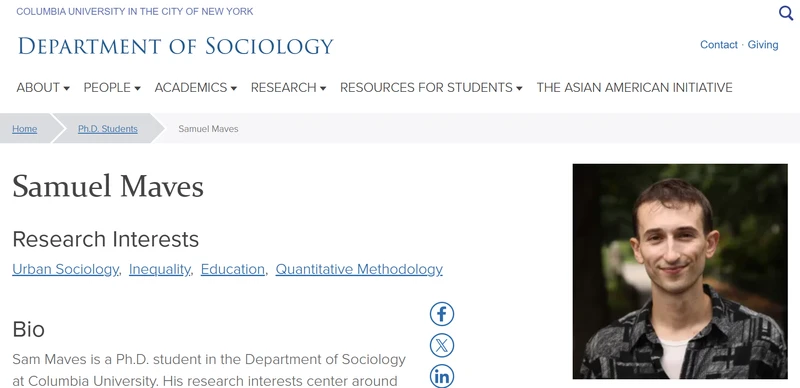Open the Quantitative Methodology link
Viewport: 800px width, 388px height.
pyautogui.click(x=359, y=269)
